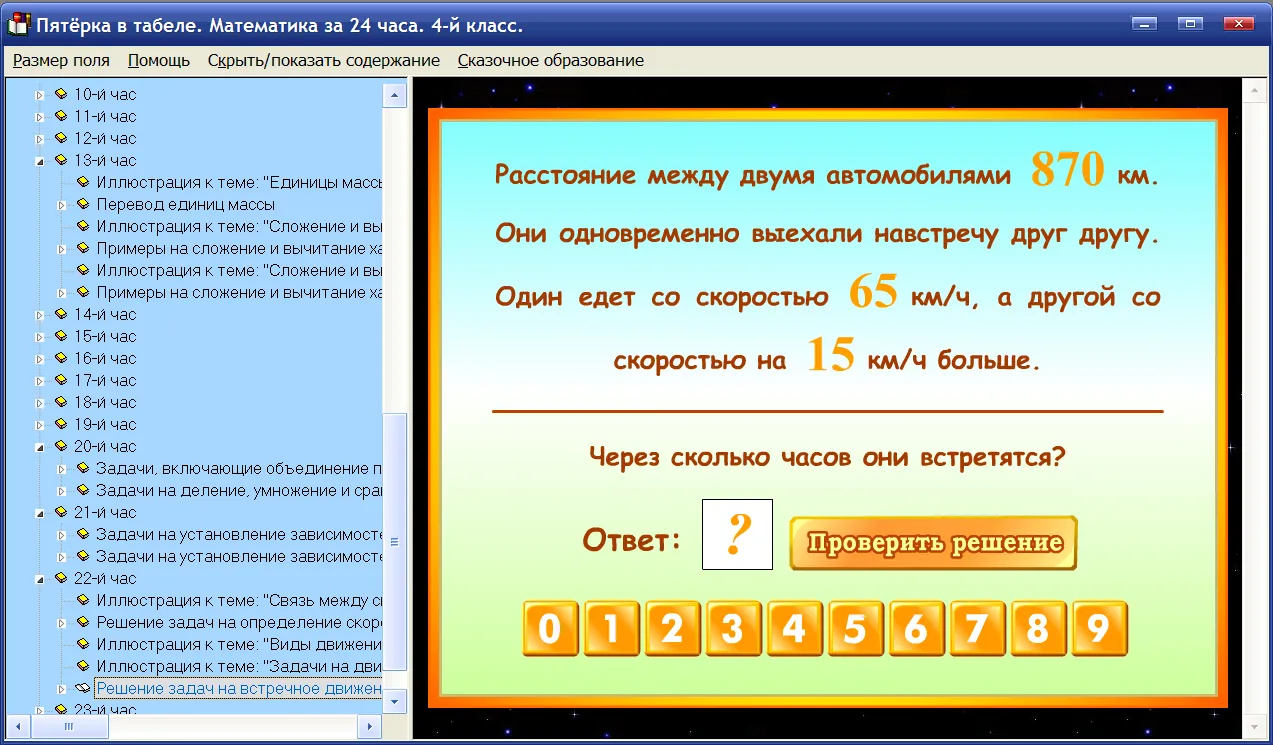1273x745 pixels.
Task: Select 19-й час in the tree
Action: click(x=105, y=424)
